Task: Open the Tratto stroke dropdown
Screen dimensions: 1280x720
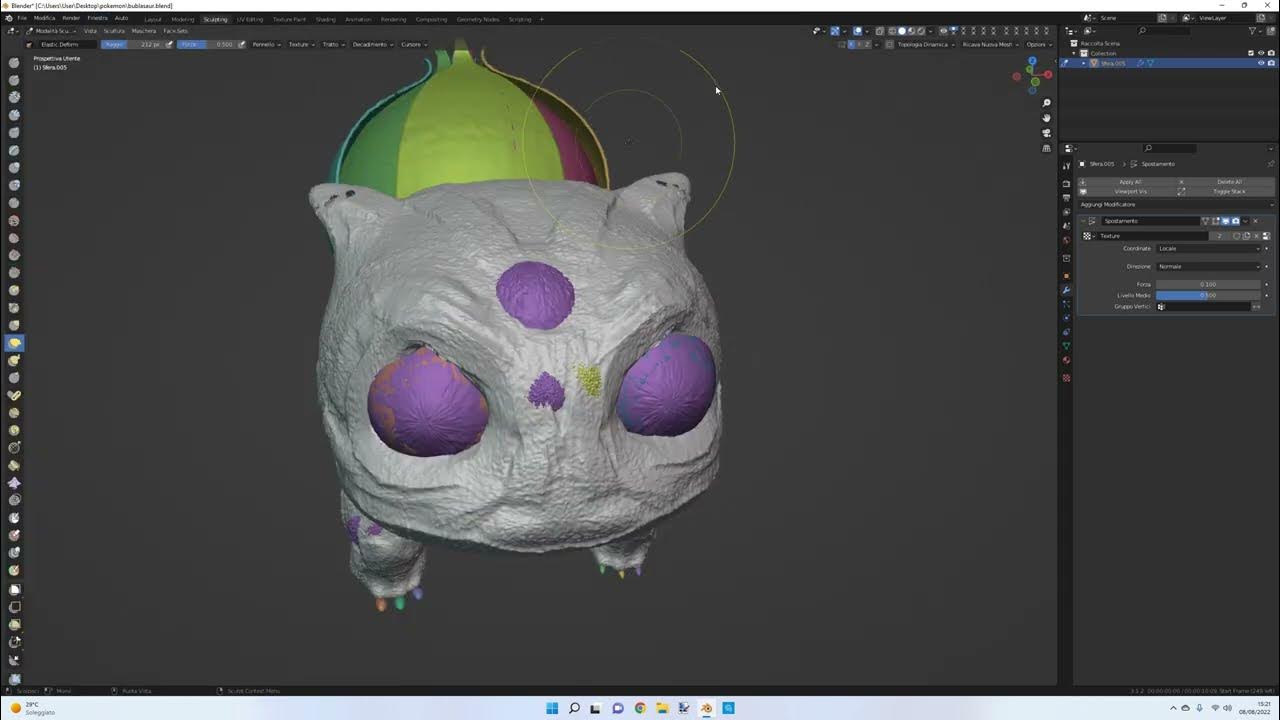Action: tap(332, 44)
